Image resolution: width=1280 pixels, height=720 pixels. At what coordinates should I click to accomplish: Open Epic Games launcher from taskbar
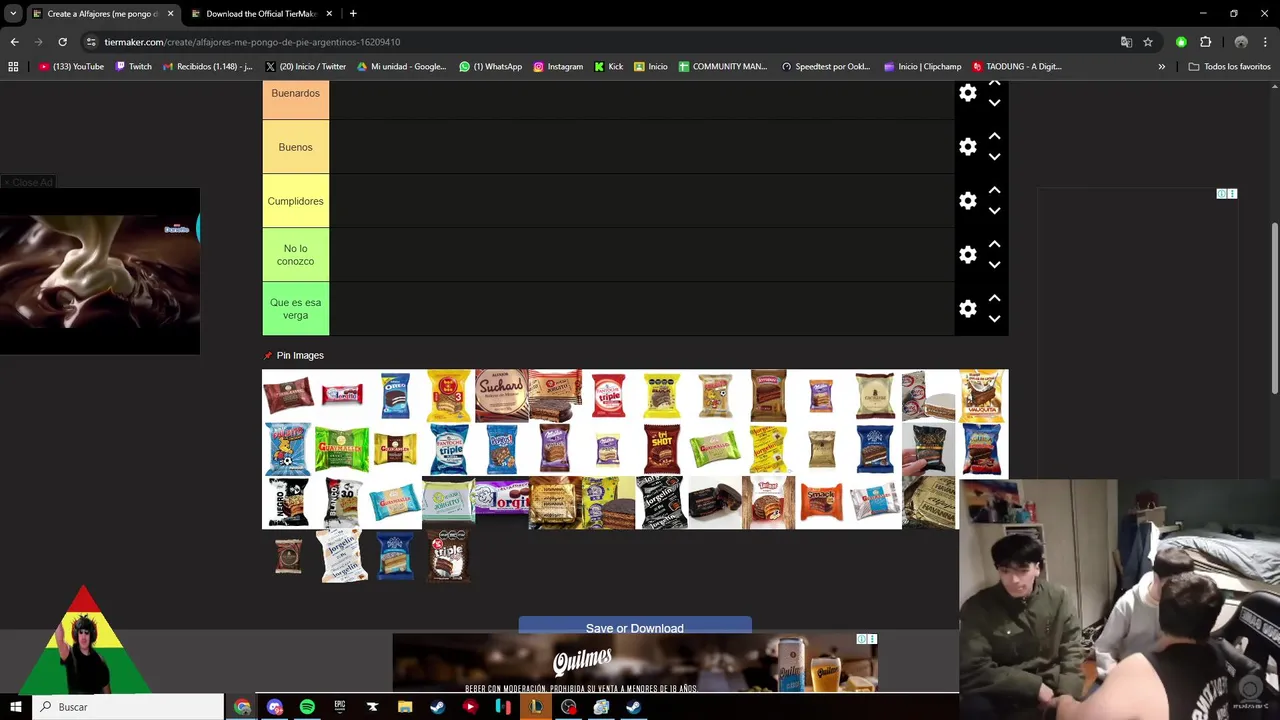point(340,707)
